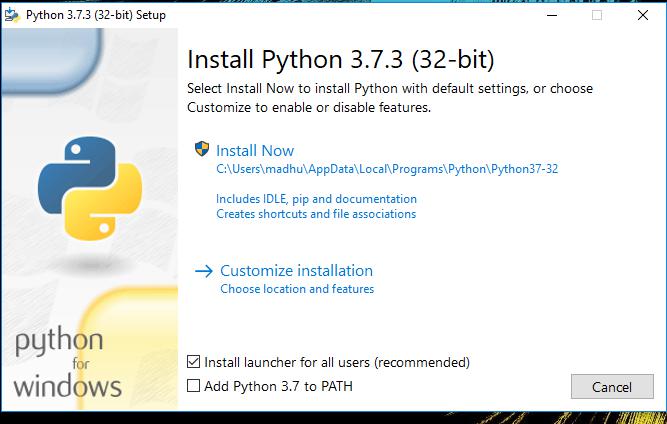
Task: Click the UAC shield icon beside Install Now
Action: coord(203,150)
